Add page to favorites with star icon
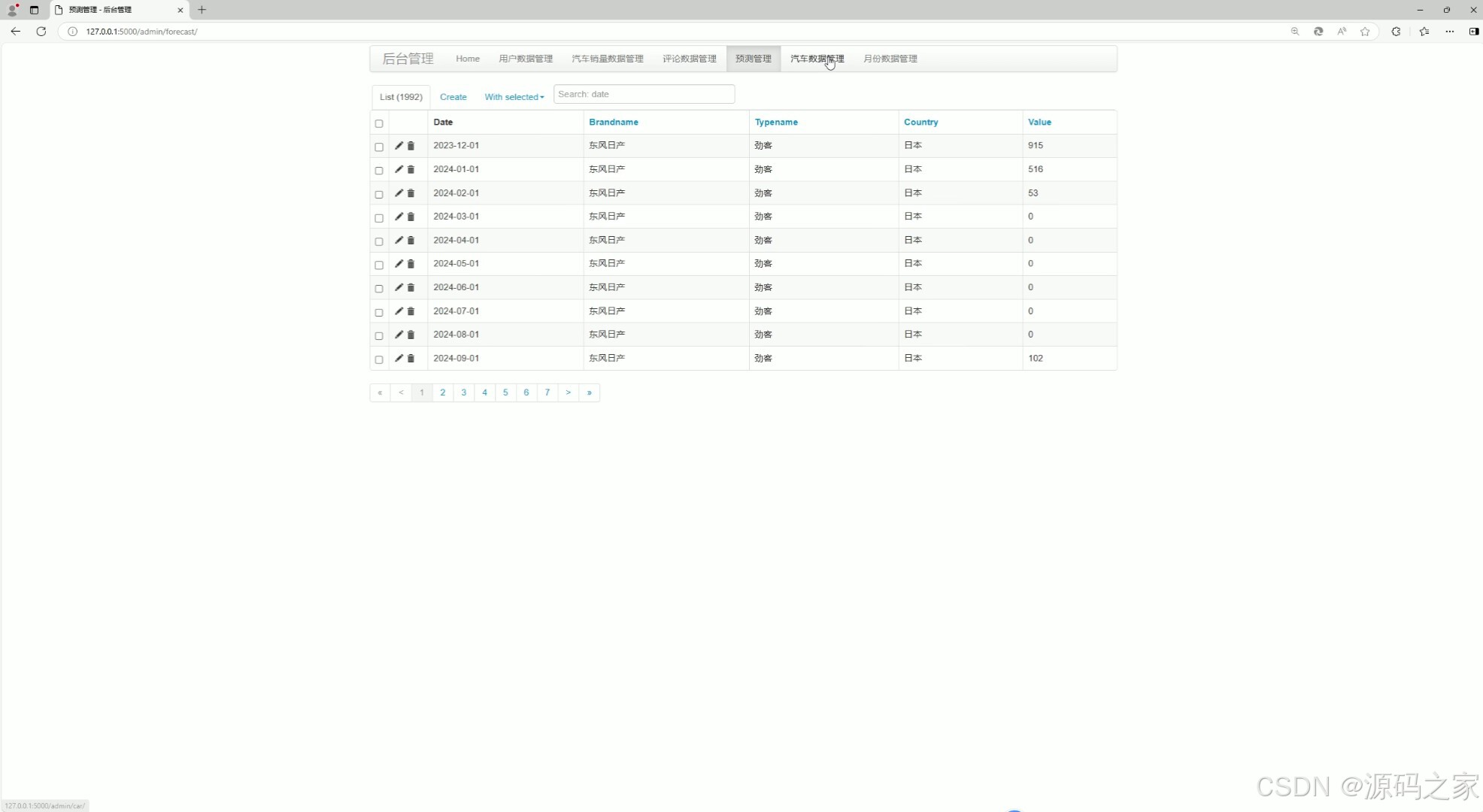 click(x=1365, y=32)
